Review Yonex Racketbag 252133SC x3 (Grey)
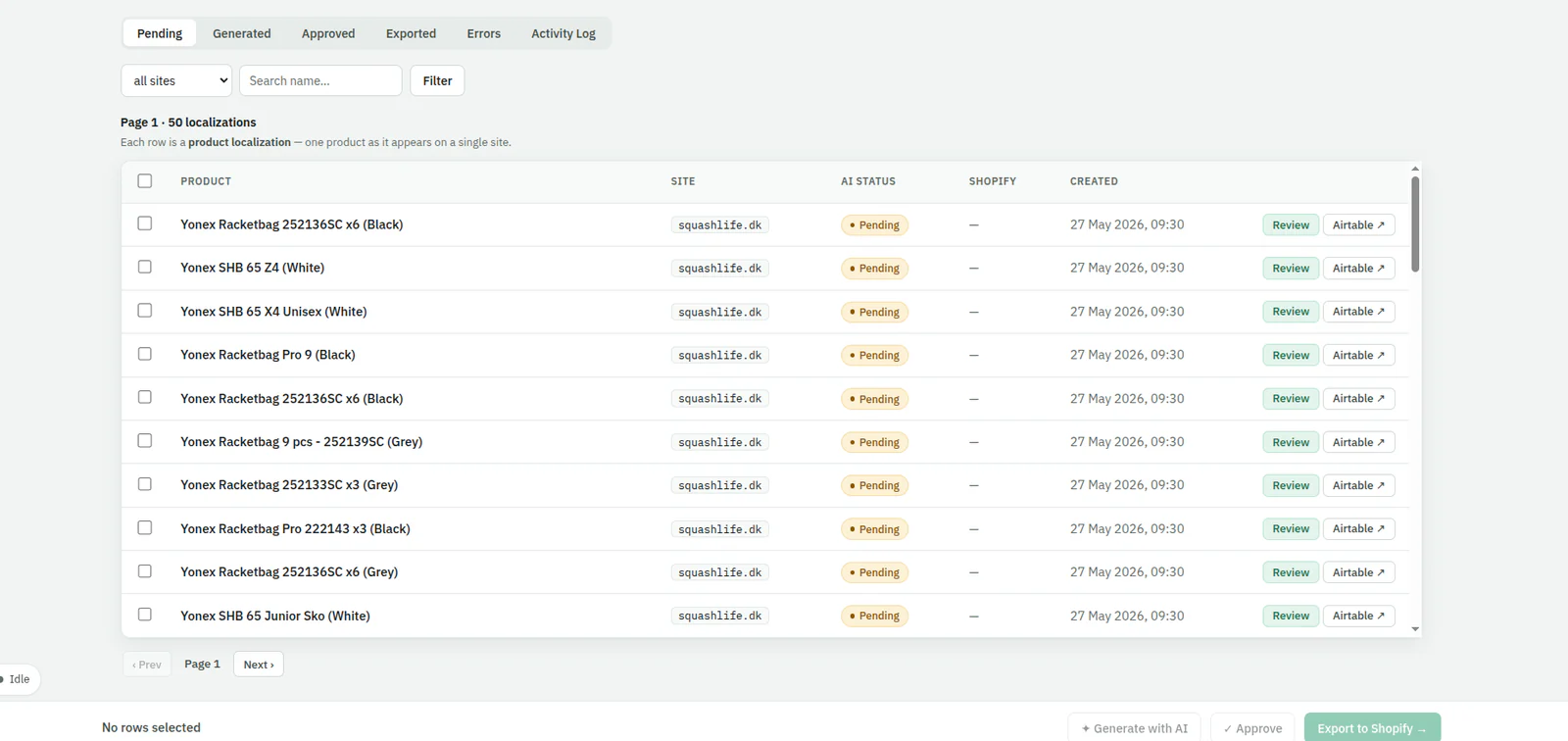The image size is (1568, 741). (1291, 485)
